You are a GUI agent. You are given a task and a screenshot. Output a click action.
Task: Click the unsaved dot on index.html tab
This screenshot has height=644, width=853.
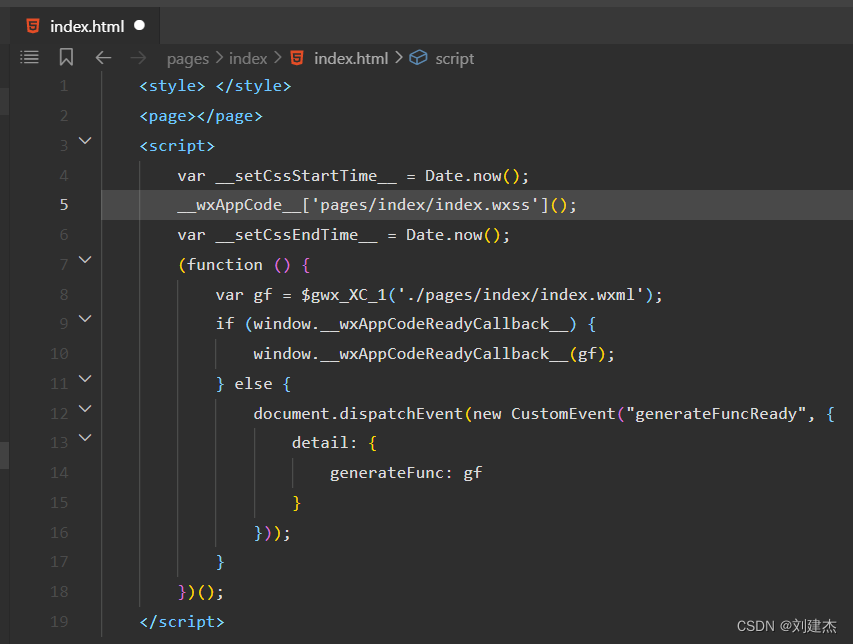pyautogui.click(x=139, y=25)
